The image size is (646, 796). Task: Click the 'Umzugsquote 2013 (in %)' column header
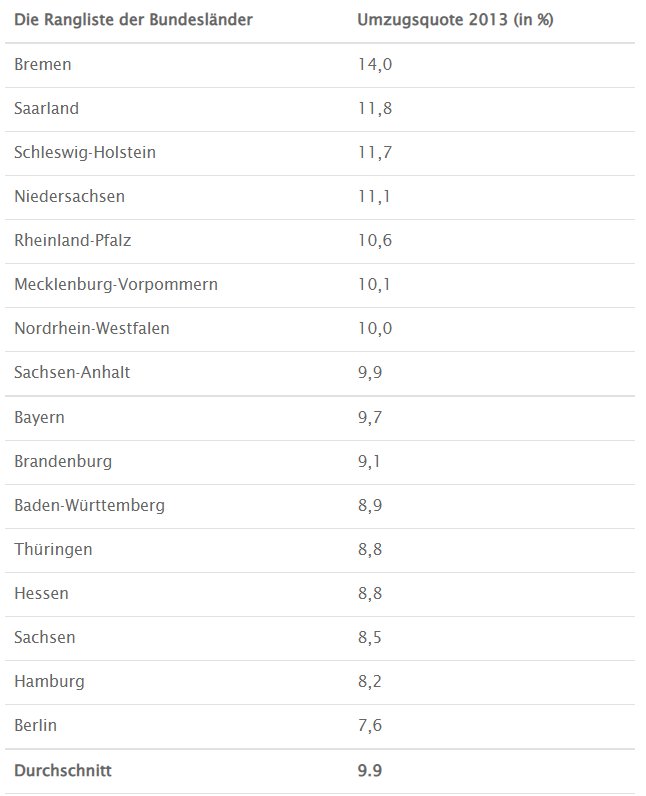[x=455, y=20]
